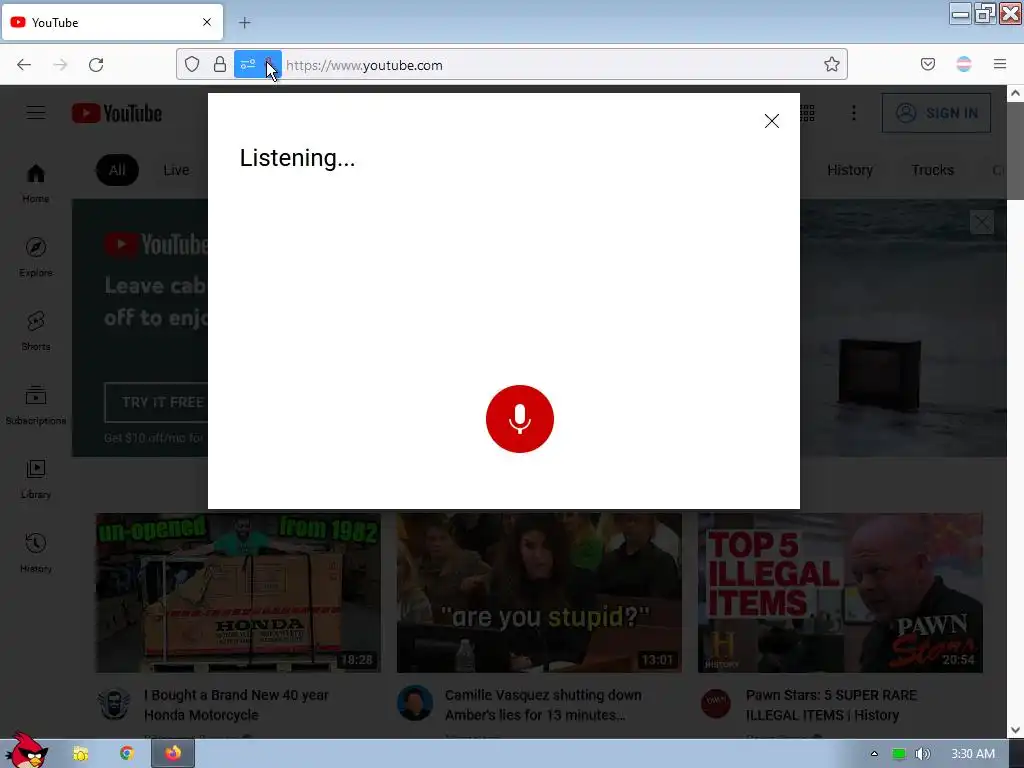Open Subscriptions in sidebar
Viewport: 1024px width, 768px height.
point(36,405)
